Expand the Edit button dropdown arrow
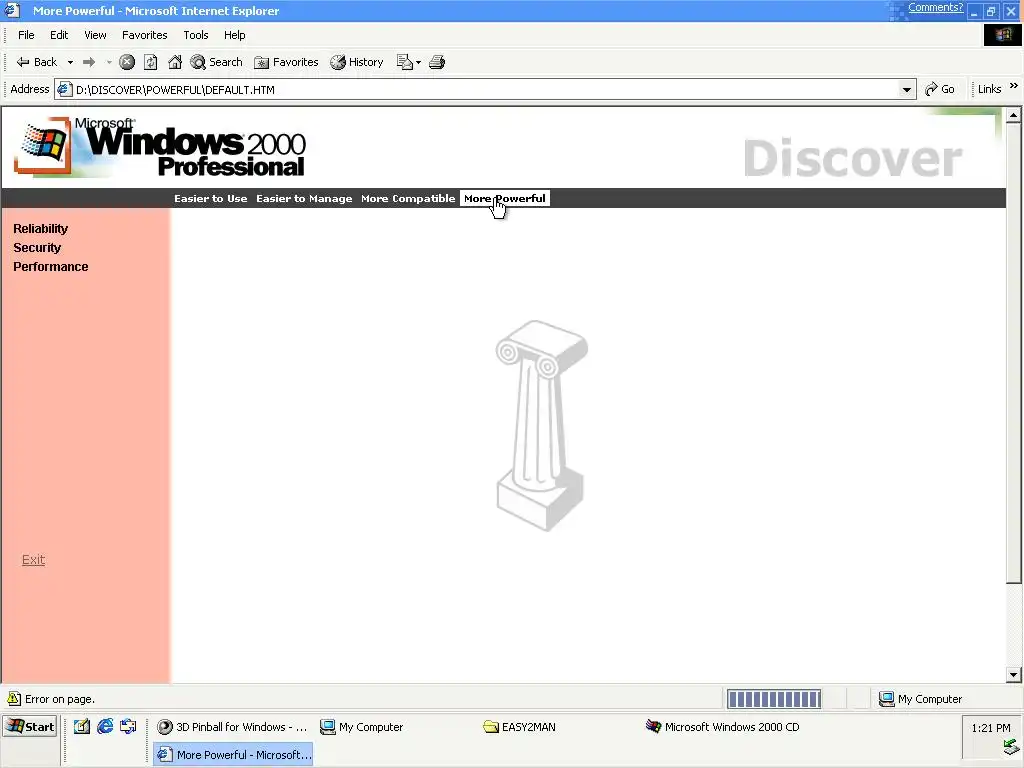Image resolution: width=1024 pixels, height=768 pixels. [x=419, y=62]
